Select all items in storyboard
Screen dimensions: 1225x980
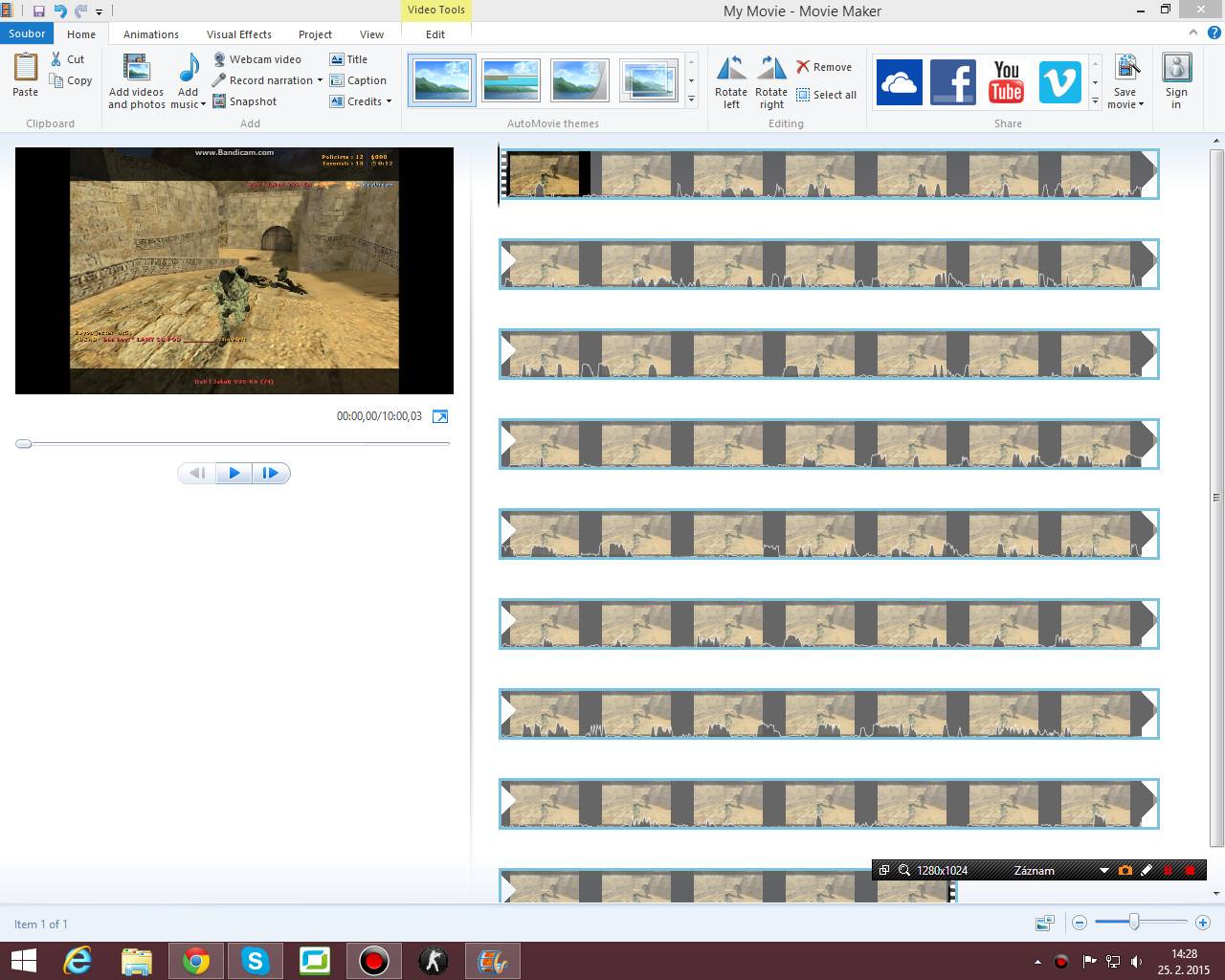pos(827,95)
